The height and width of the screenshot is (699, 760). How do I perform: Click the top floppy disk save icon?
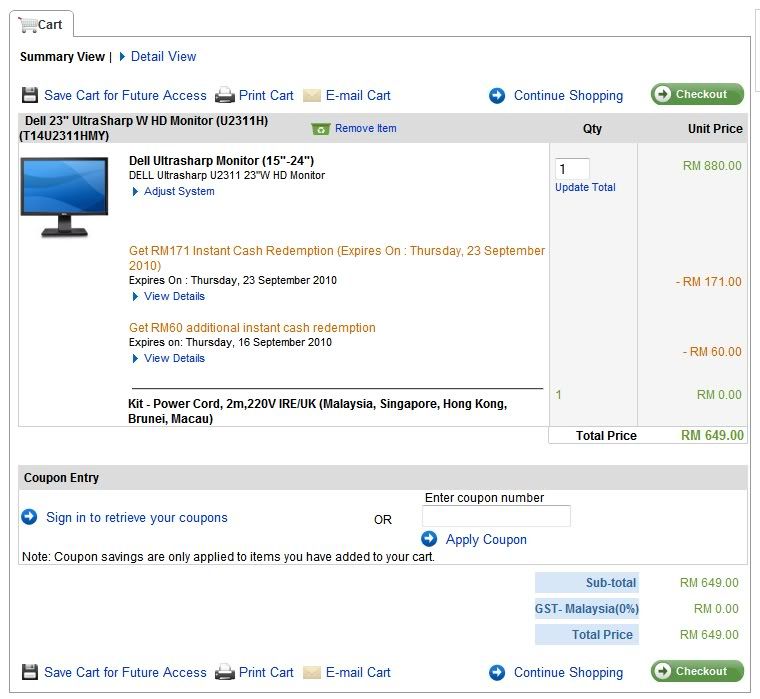coord(30,96)
